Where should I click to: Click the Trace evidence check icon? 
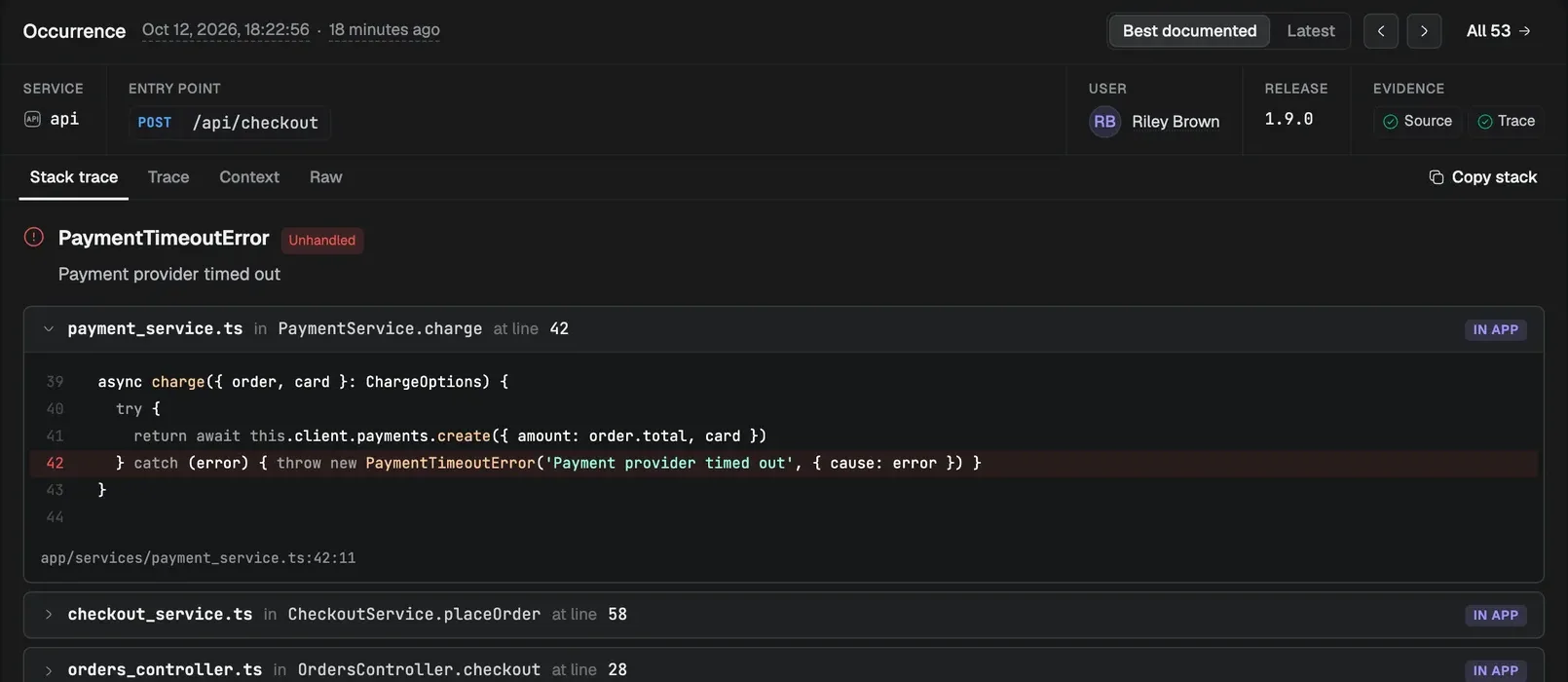point(1485,122)
